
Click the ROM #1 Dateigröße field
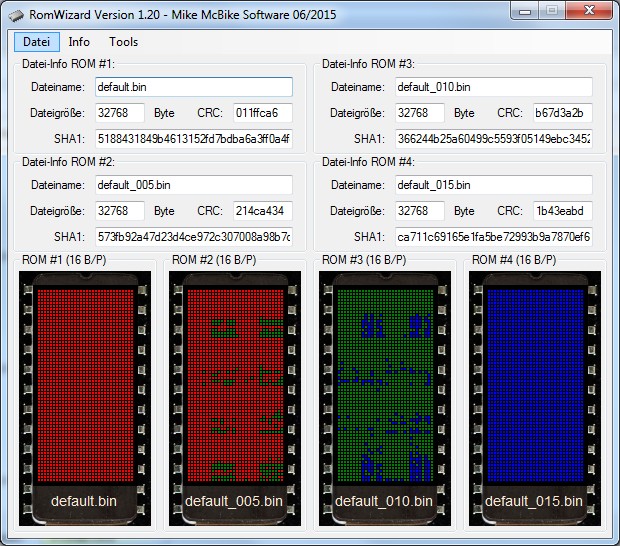tap(120, 113)
